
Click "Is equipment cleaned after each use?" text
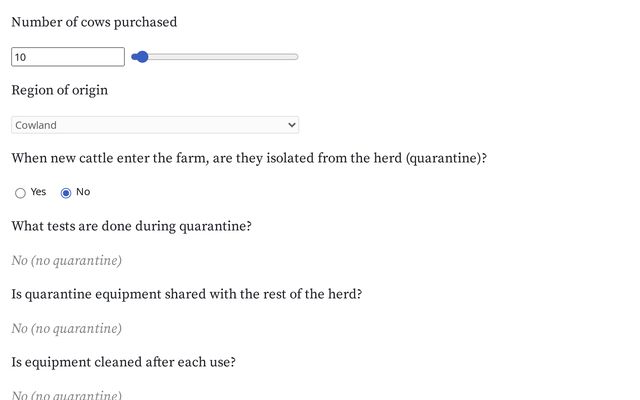[x=123, y=362]
